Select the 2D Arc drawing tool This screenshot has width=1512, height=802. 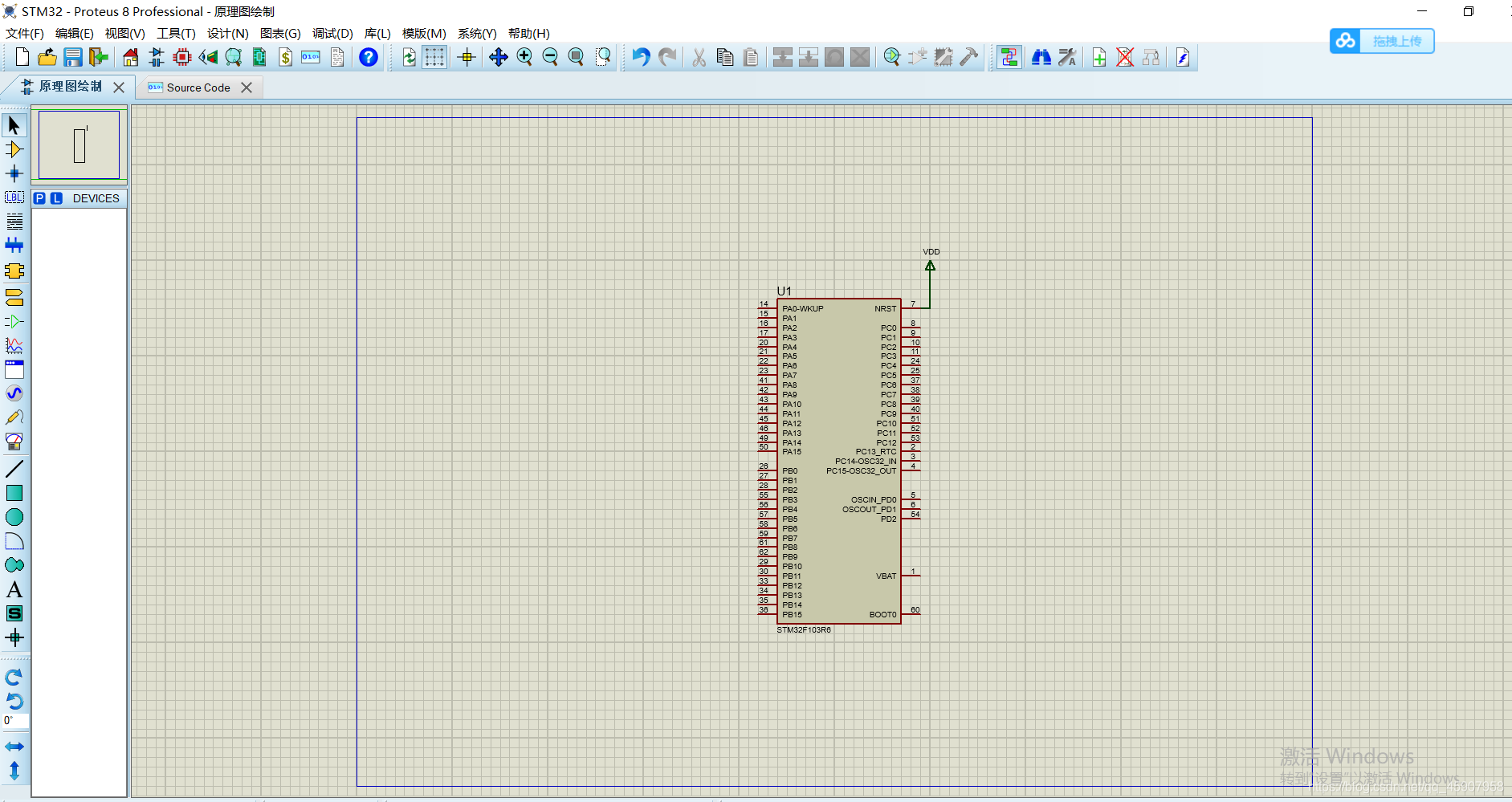point(14,541)
